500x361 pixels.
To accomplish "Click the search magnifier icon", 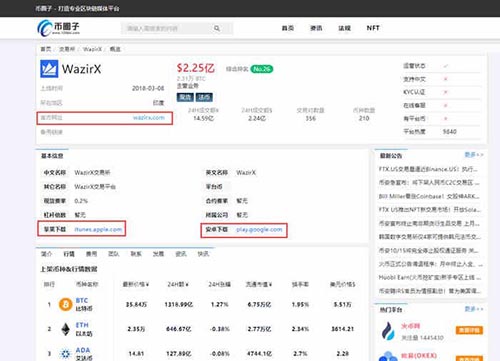I will click(x=217, y=28).
